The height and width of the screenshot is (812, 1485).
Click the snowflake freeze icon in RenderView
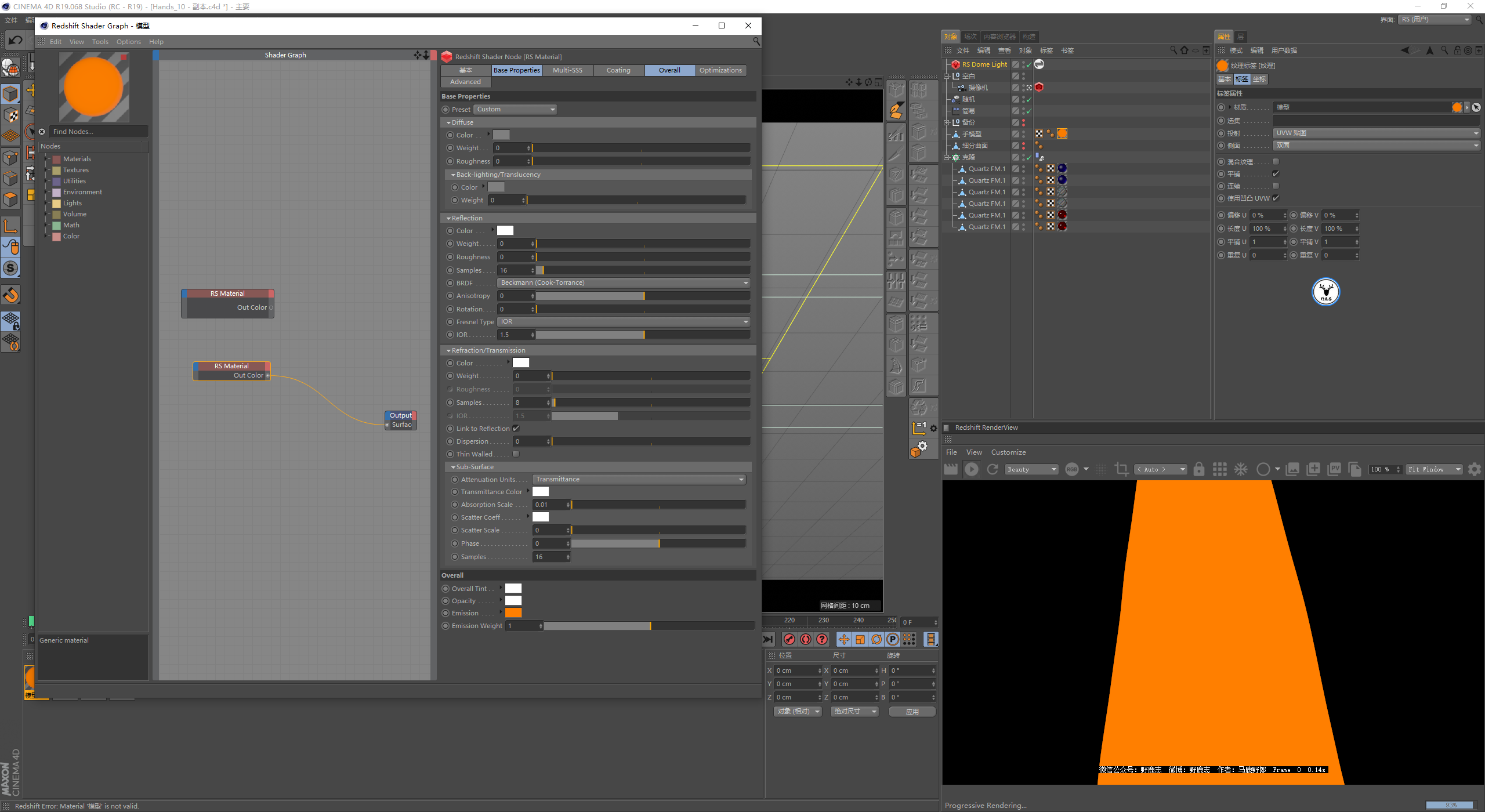[1241, 469]
